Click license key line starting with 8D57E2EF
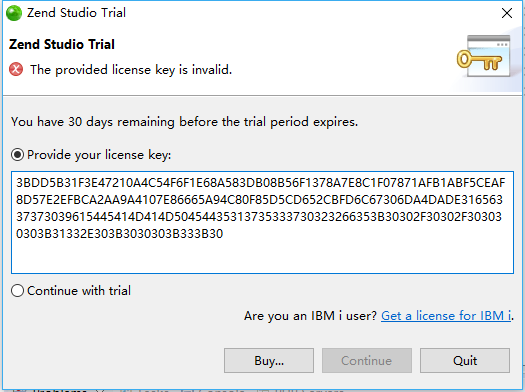This screenshot has width=525, height=392. (259, 200)
